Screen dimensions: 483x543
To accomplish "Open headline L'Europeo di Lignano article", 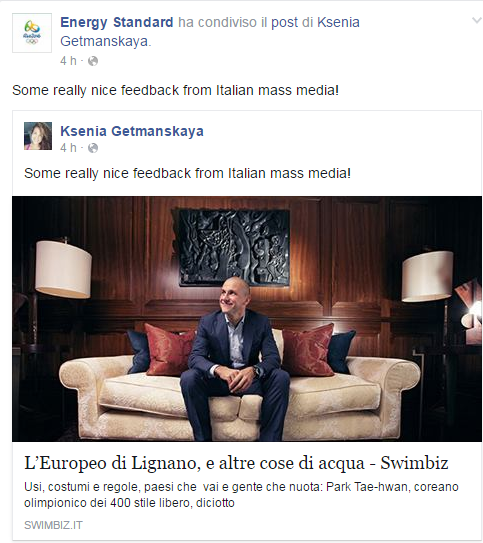I will point(236,463).
